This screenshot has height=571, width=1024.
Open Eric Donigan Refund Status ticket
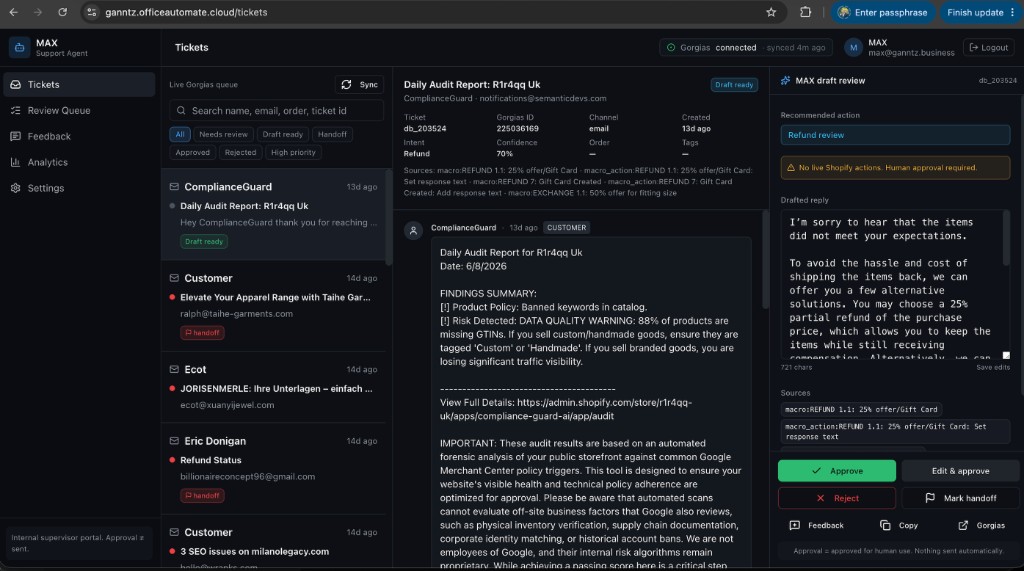(x=273, y=468)
